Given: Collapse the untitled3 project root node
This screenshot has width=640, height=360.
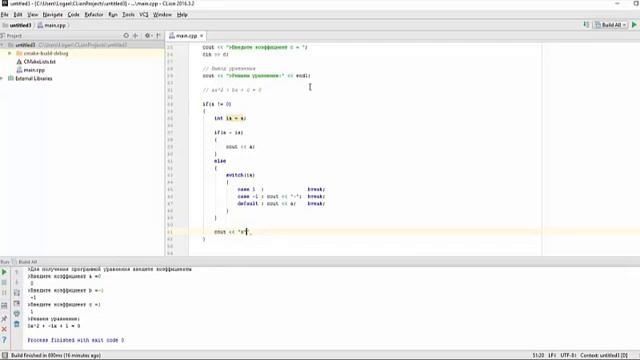Looking at the screenshot, I should 2,45.
